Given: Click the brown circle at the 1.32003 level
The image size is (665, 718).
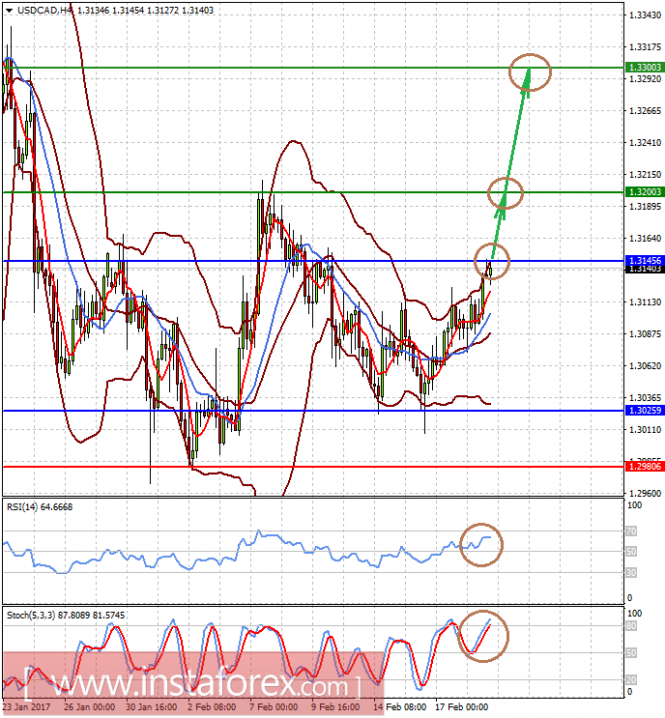Looking at the screenshot, I should coord(505,193).
